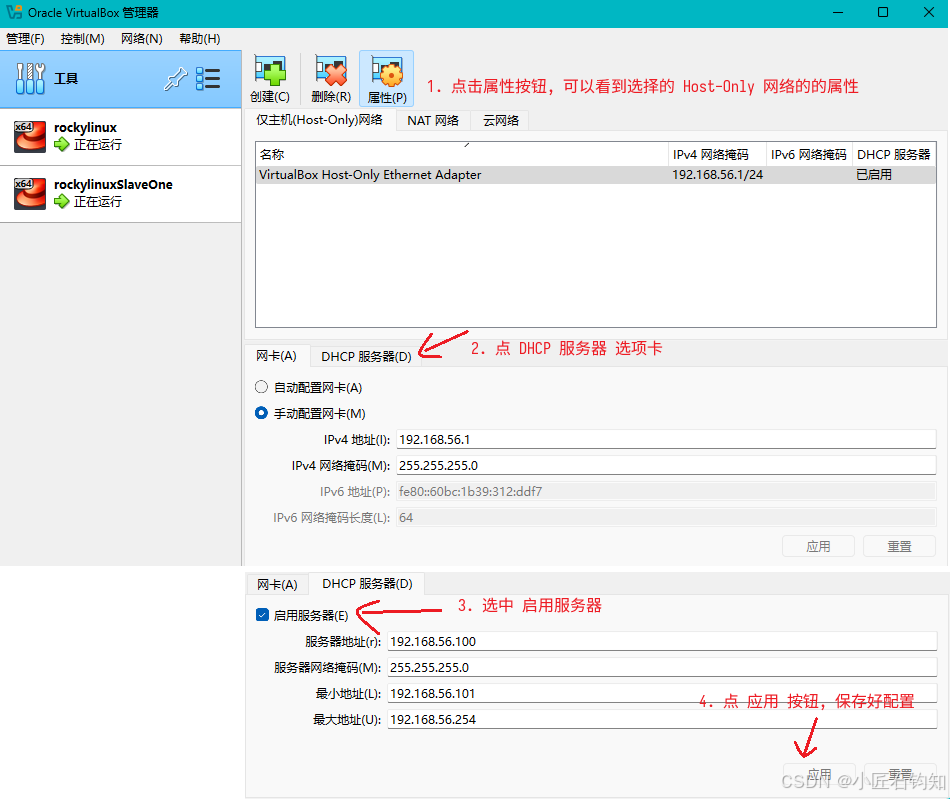Open the 网络(N) menu
Viewport: 950px width, 799px height.
(142, 39)
